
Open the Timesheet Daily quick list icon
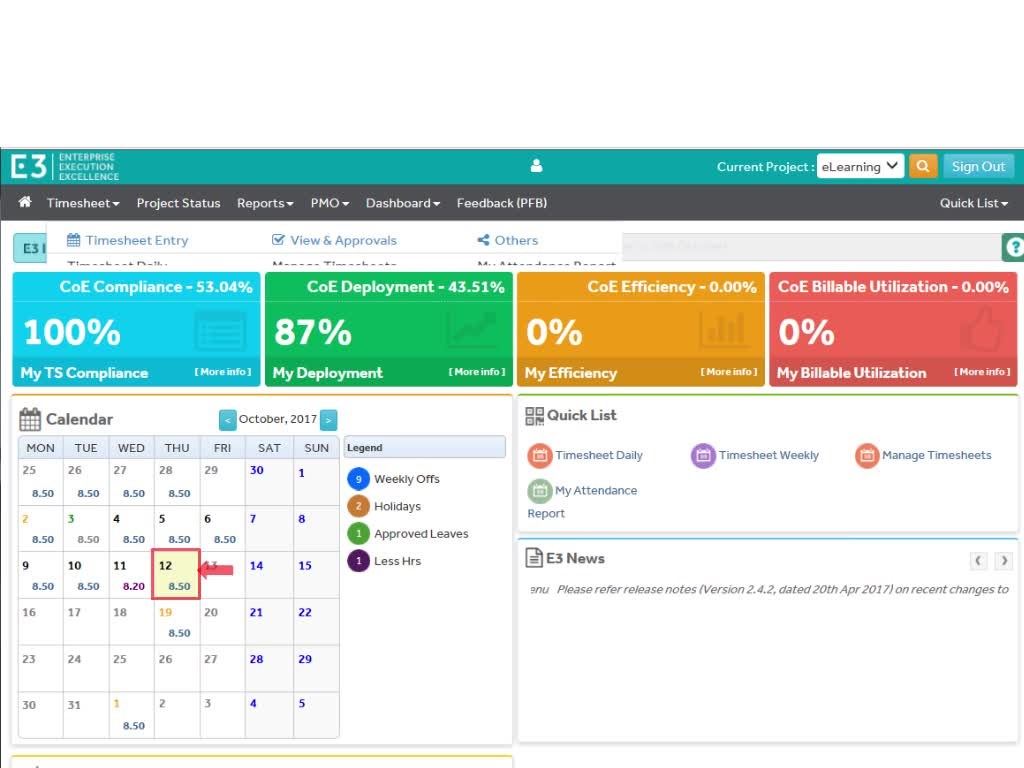pos(539,456)
